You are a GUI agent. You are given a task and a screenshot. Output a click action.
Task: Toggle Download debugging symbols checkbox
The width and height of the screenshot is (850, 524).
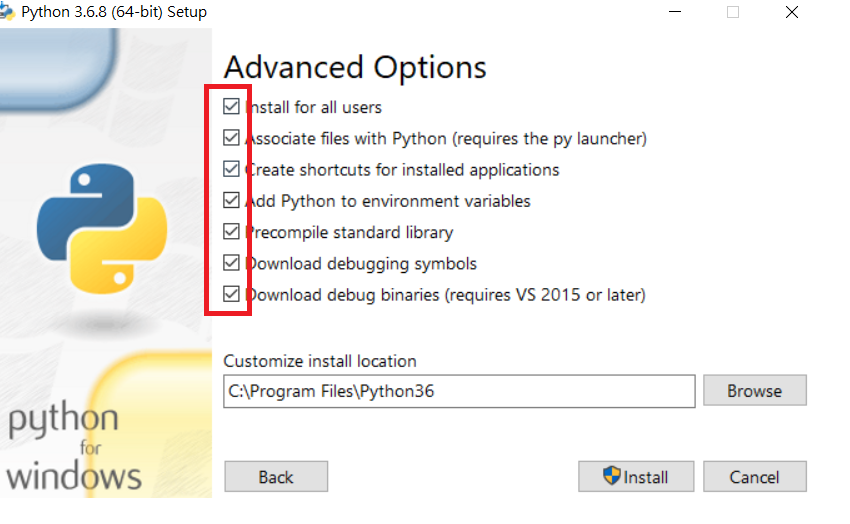[231, 263]
